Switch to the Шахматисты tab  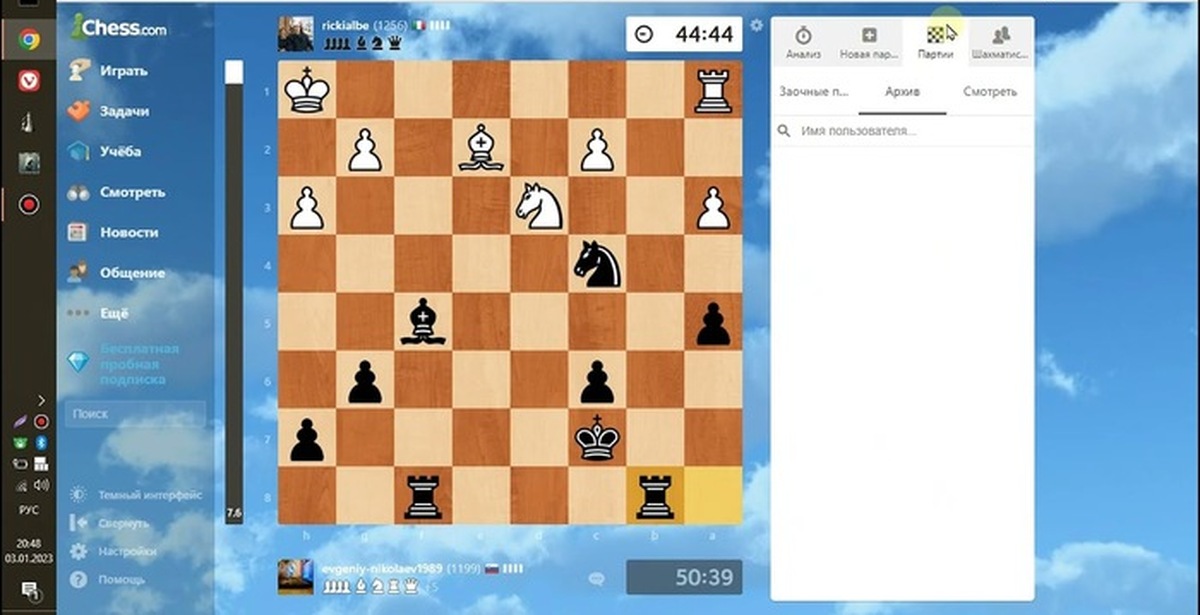click(1001, 42)
